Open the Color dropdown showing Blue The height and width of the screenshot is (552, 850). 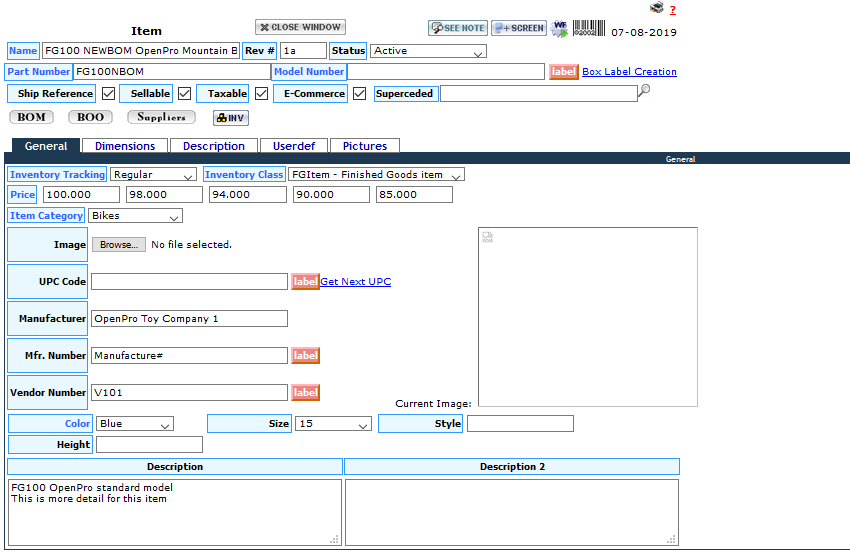pyautogui.click(x=135, y=424)
